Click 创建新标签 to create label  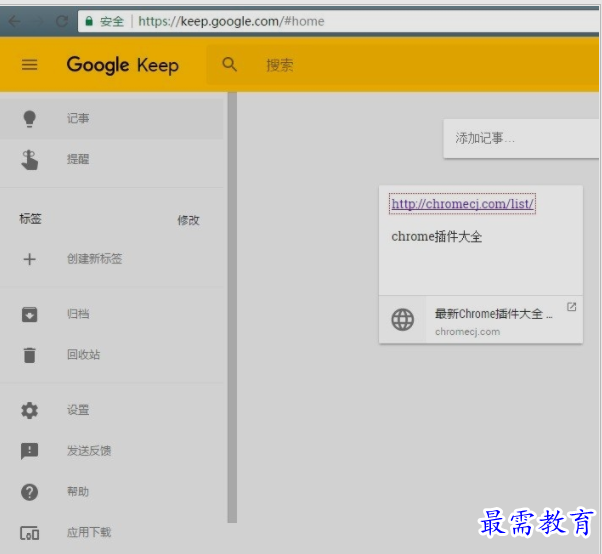(111, 259)
